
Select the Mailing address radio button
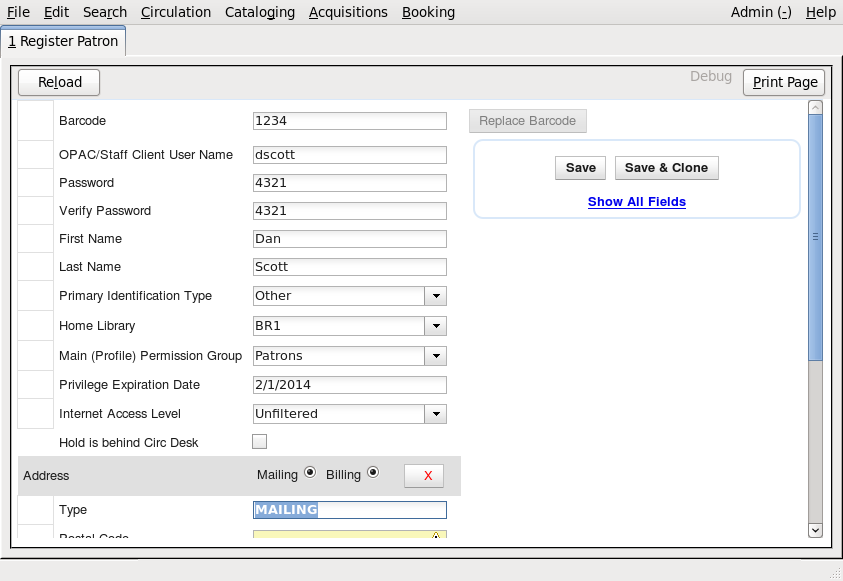click(310, 473)
